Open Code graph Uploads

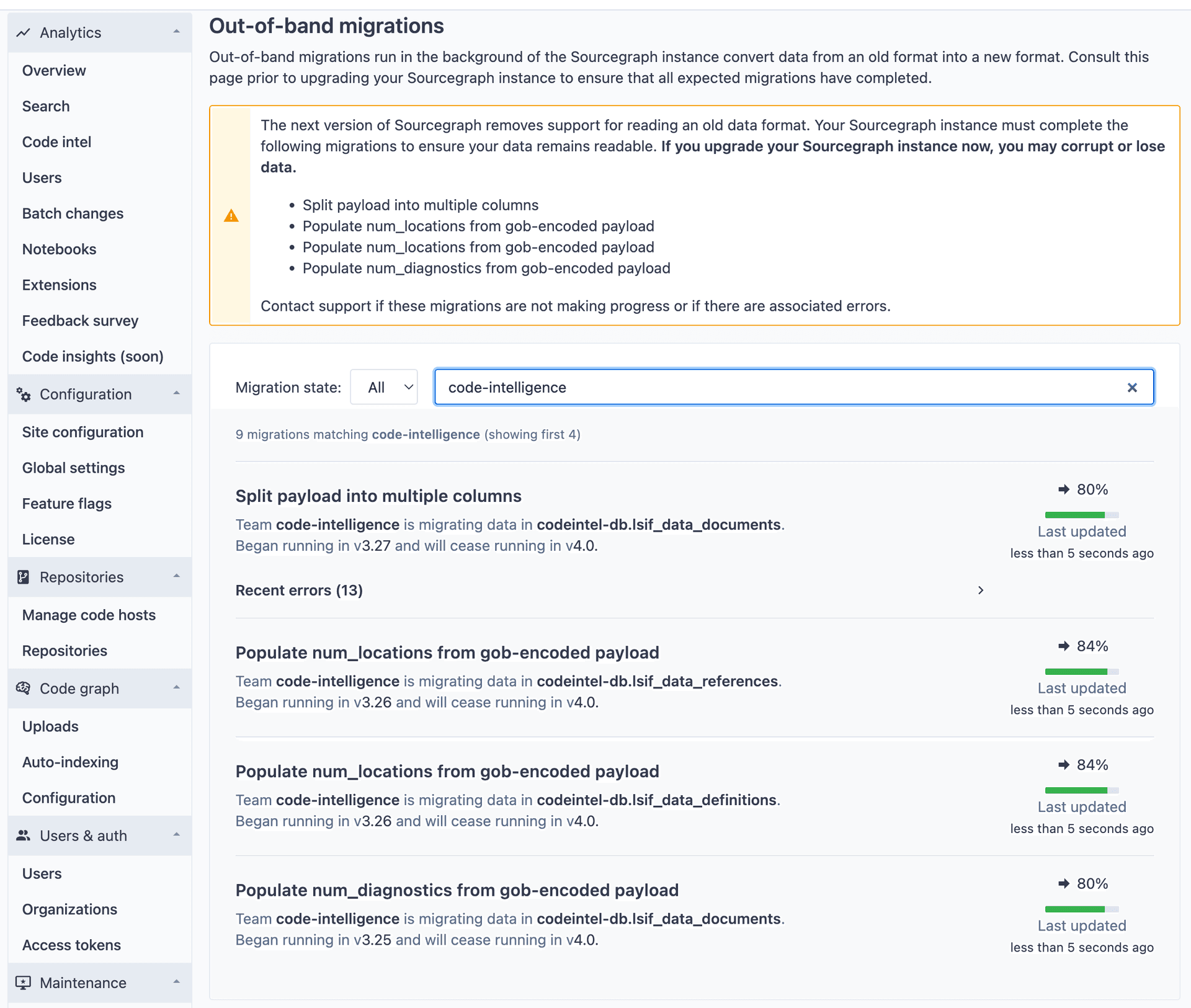click(50, 726)
